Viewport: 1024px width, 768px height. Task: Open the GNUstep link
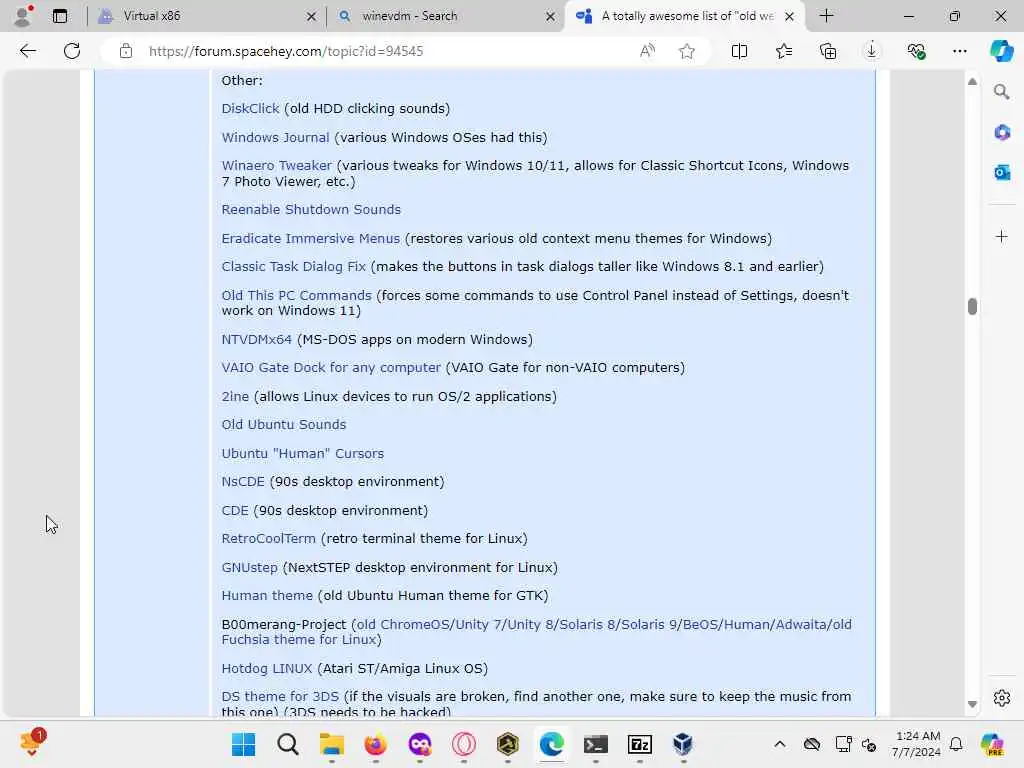[x=249, y=568]
